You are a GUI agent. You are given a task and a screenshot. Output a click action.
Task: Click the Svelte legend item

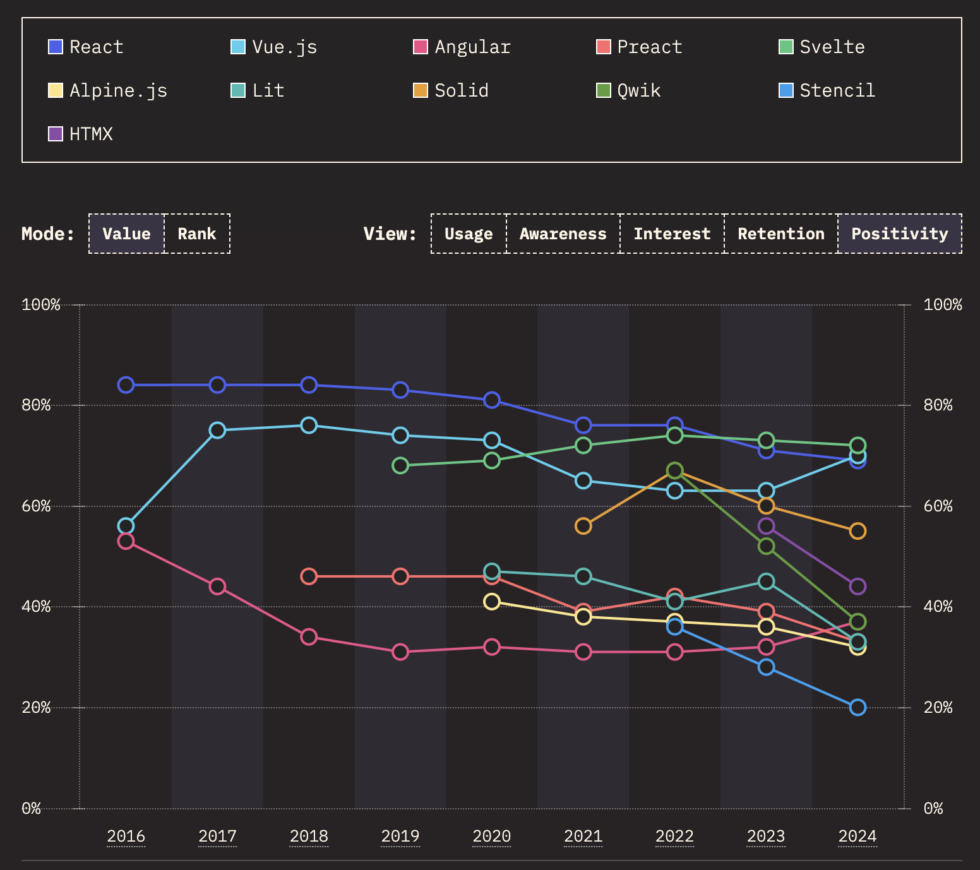coord(821,47)
